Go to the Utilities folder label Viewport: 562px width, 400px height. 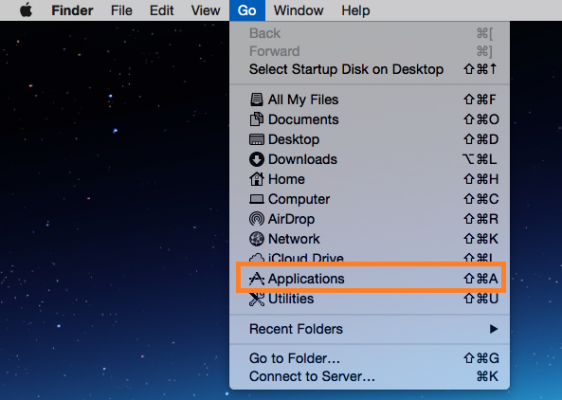pos(291,299)
